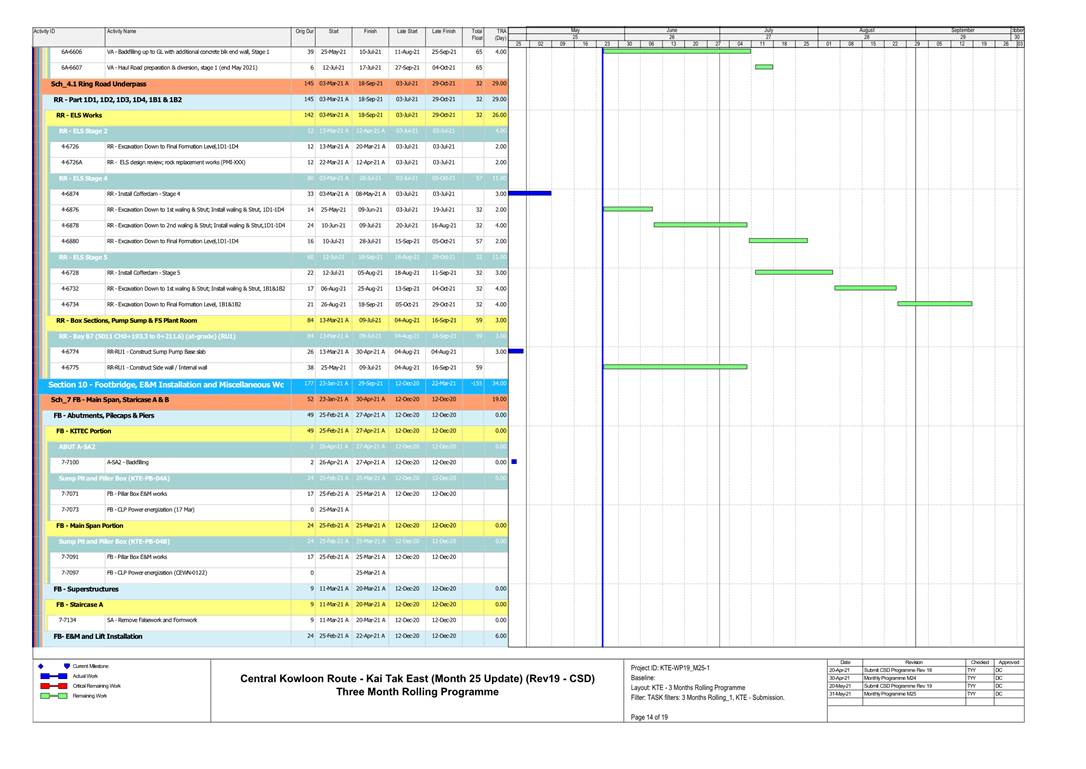The height and width of the screenshot is (769, 1086).
Task: Collapse the Sch_4.1 Ring Road Underpass group
Action: coord(98,84)
